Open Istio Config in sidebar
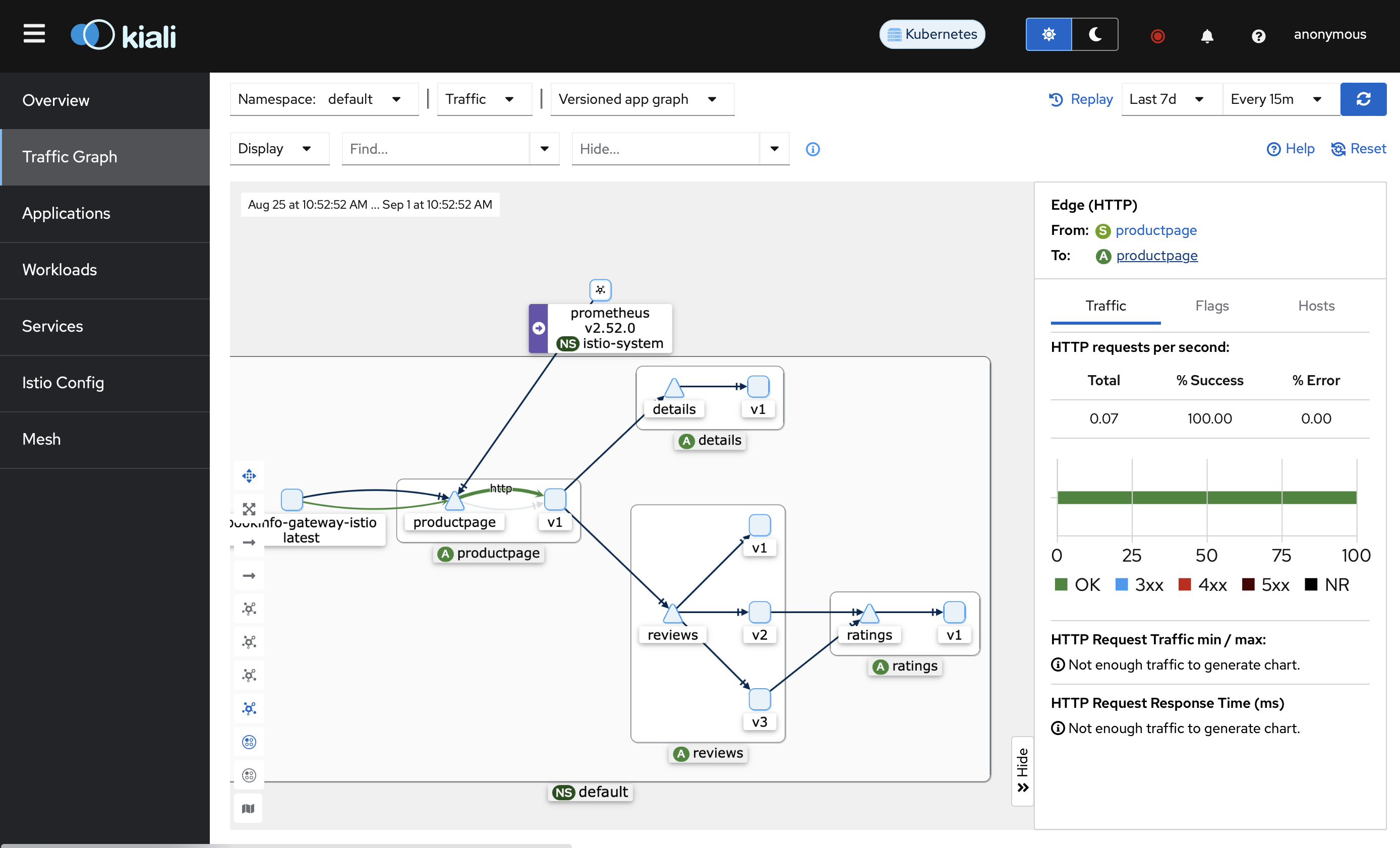The image size is (1400, 848). (105, 383)
